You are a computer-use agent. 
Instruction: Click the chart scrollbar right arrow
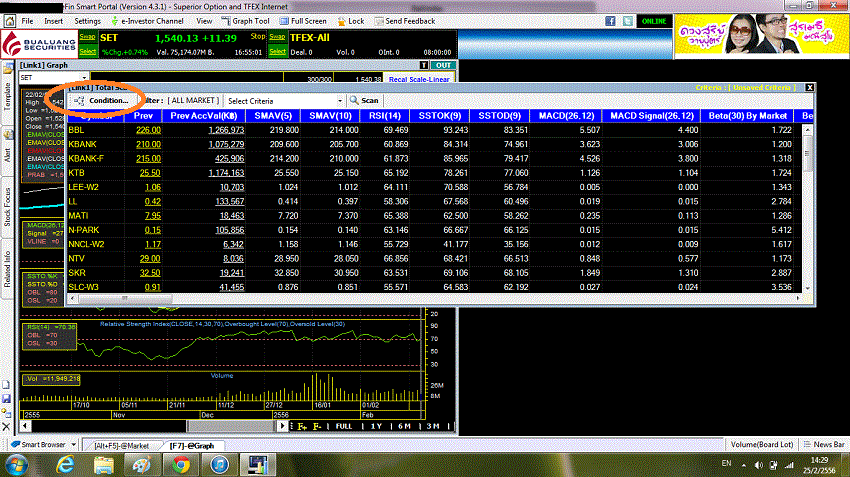click(282, 426)
